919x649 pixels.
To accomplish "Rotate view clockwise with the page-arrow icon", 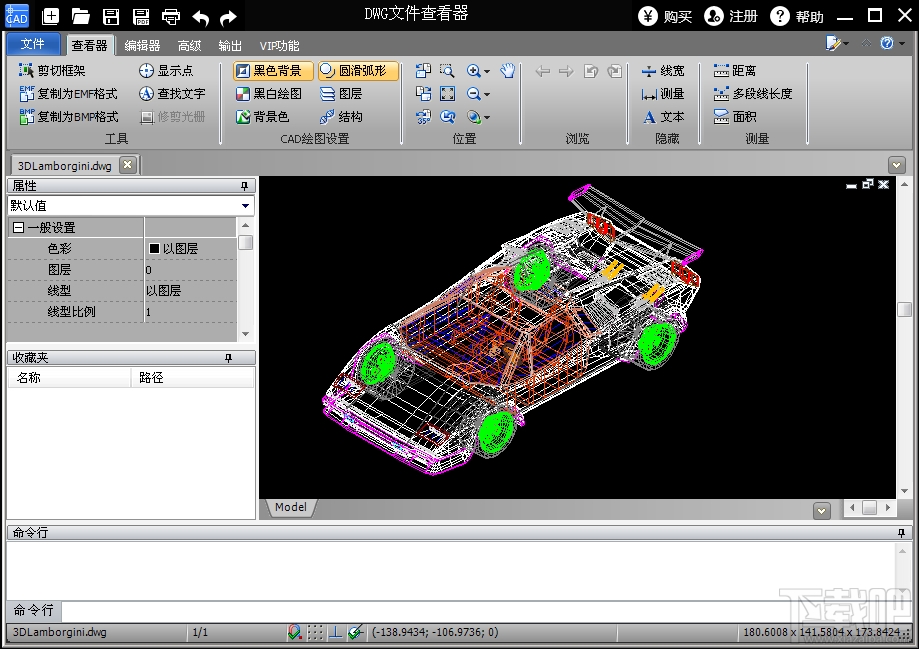I will [x=423, y=93].
